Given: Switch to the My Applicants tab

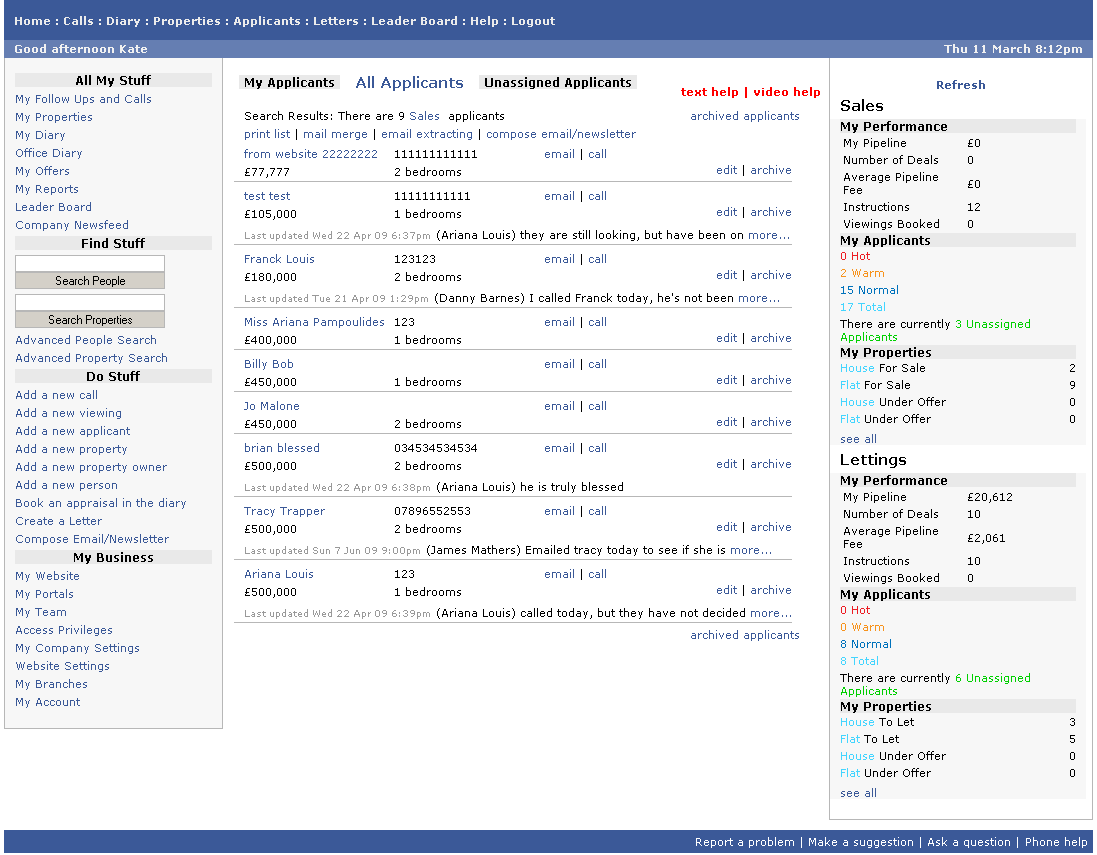Looking at the screenshot, I should tap(289, 83).
